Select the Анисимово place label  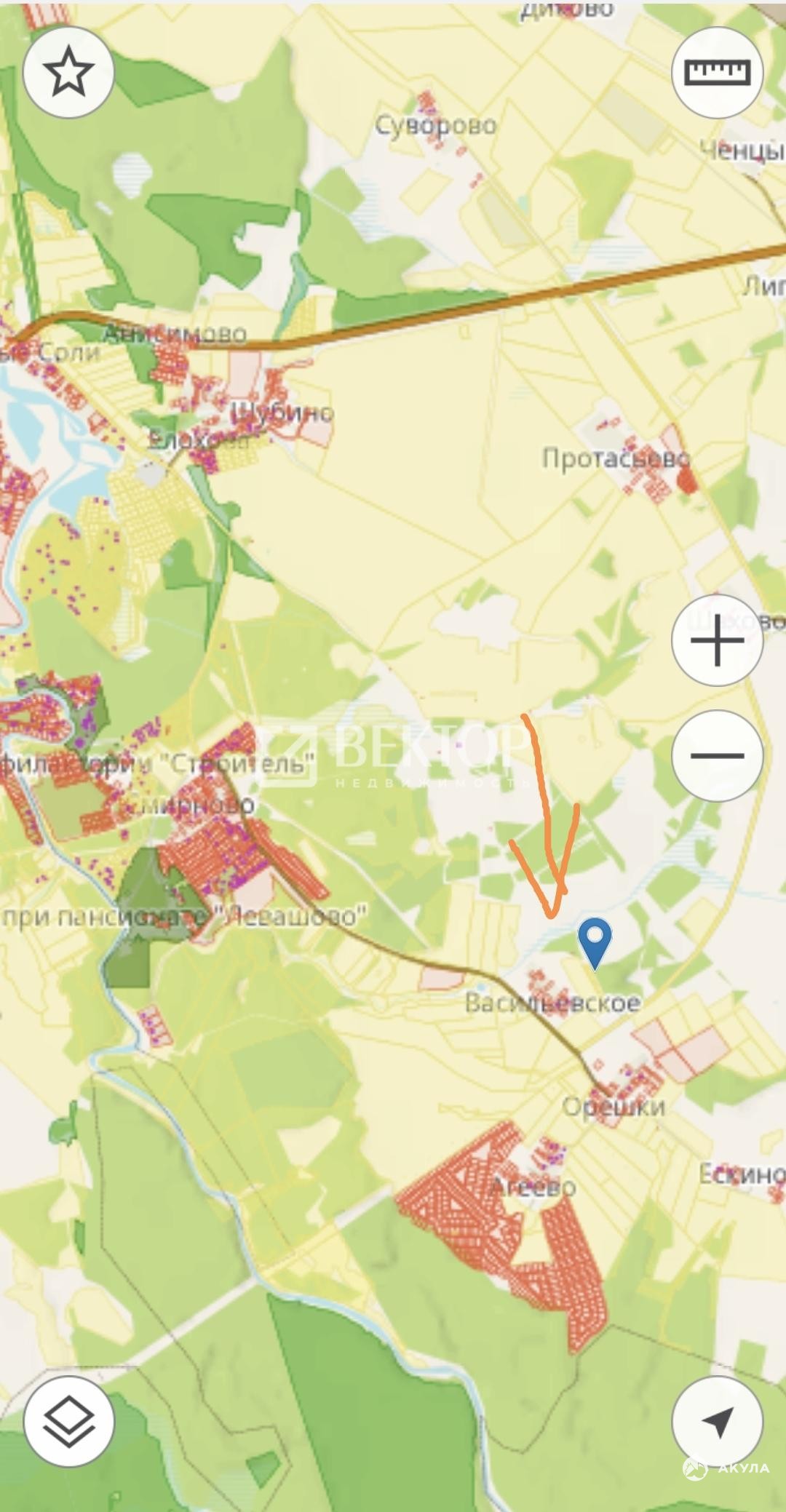(x=175, y=334)
